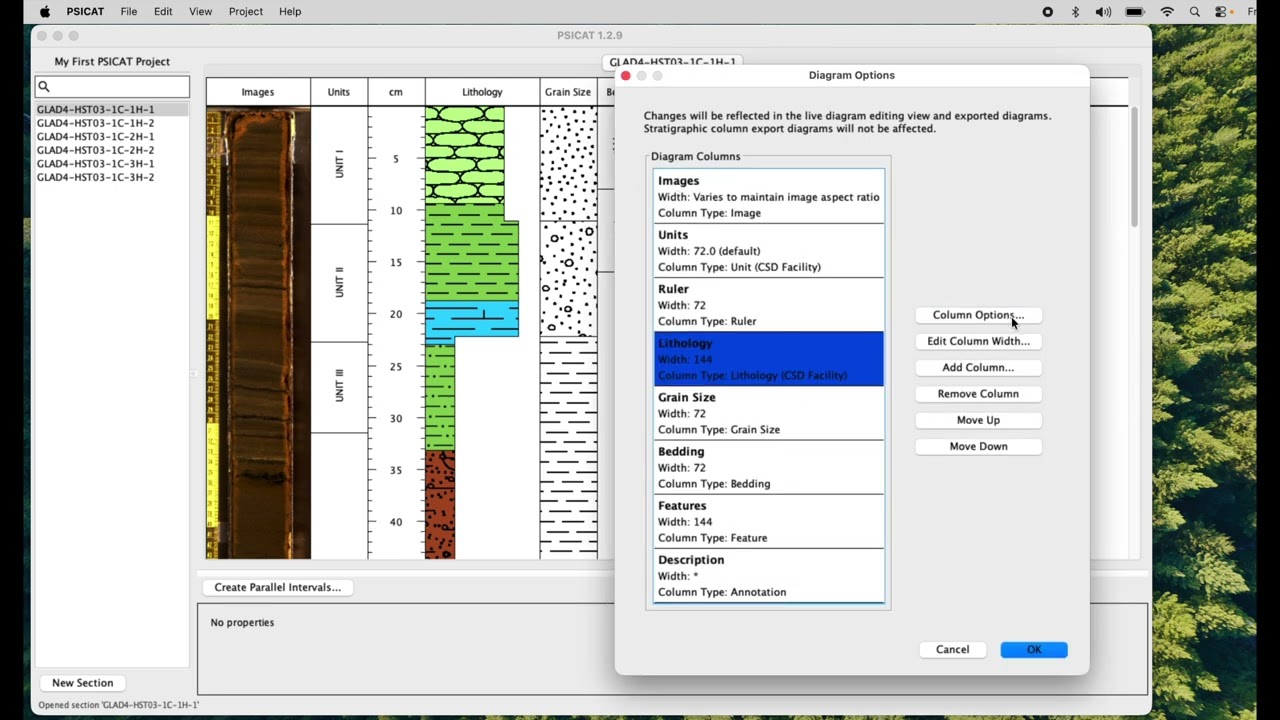This screenshot has height=720, width=1280.
Task: Select Description entry in Diagram Columns list
Action: 769,575
